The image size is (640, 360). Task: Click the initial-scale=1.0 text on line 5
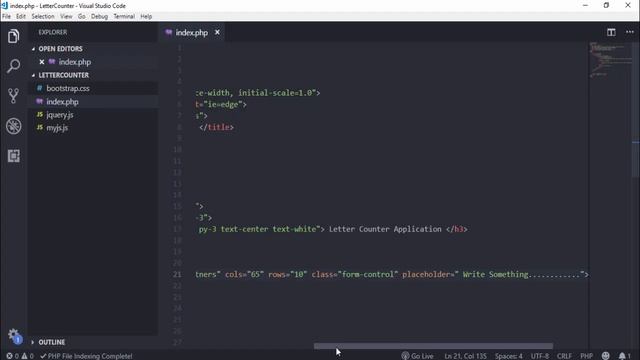(x=275, y=93)
